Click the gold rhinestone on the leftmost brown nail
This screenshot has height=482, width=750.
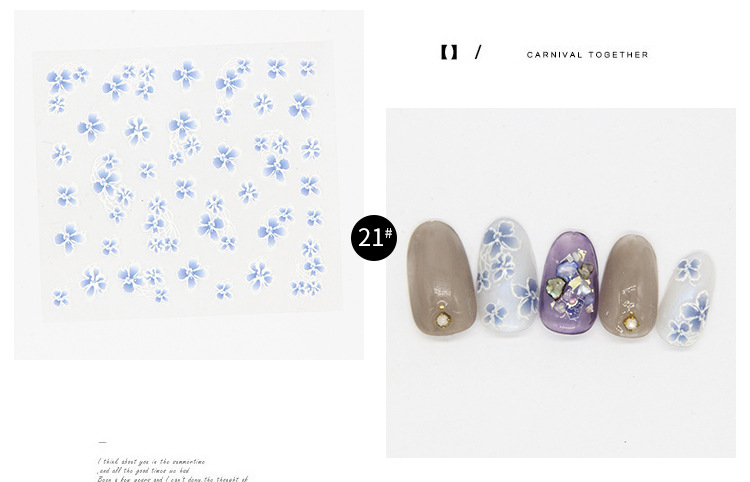[x=443, y=319]
